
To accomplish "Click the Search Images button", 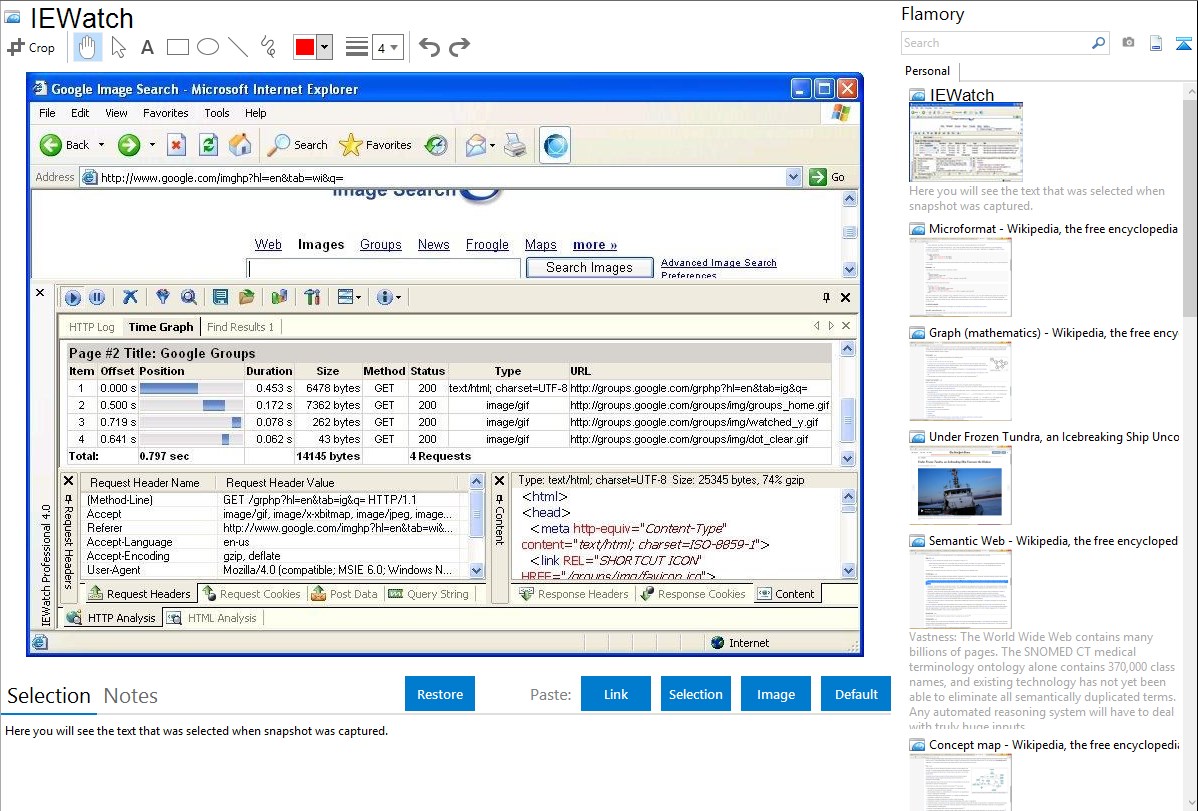I will click(x=589, y=268).
